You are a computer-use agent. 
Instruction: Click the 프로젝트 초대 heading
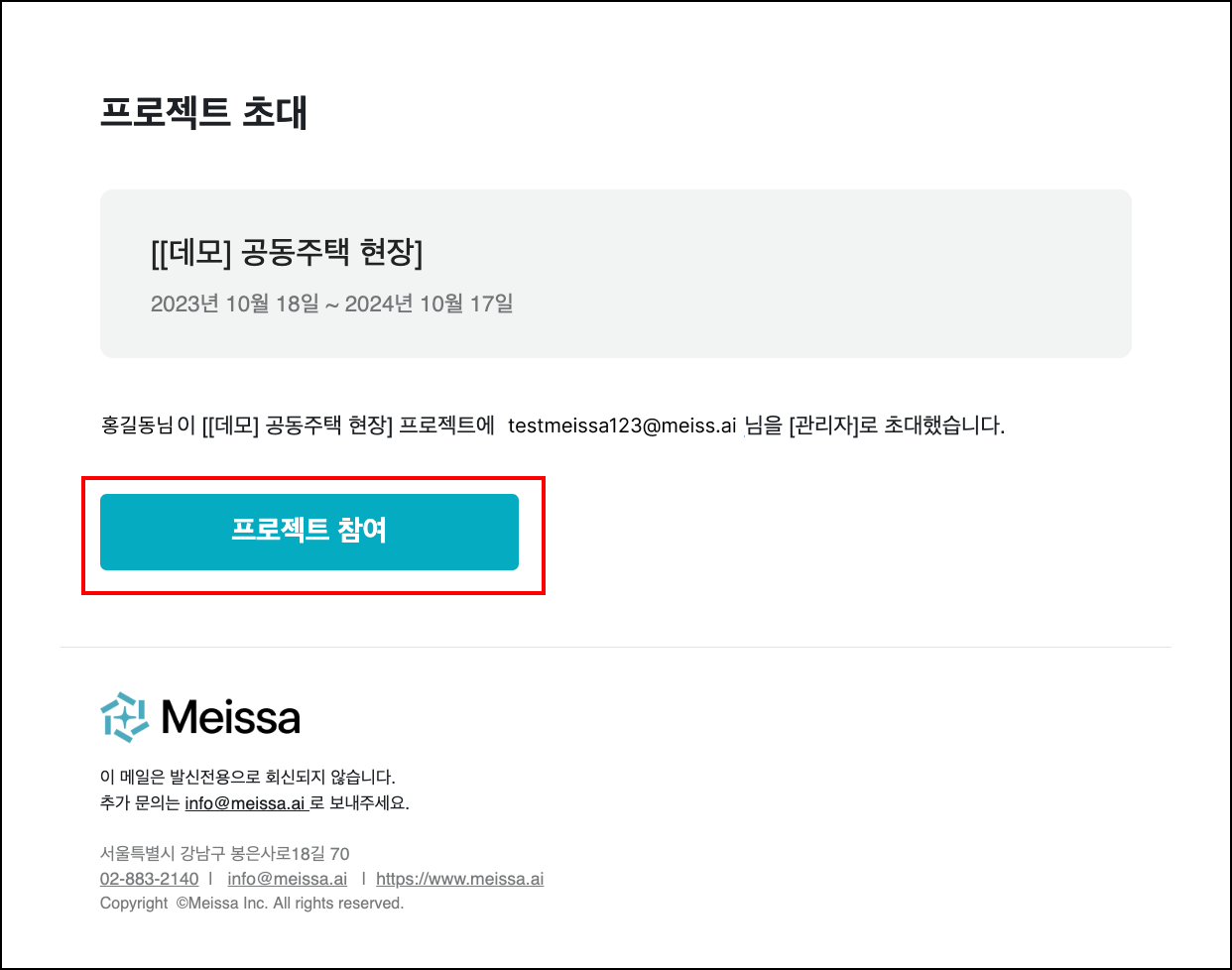(x=203, y=112)
